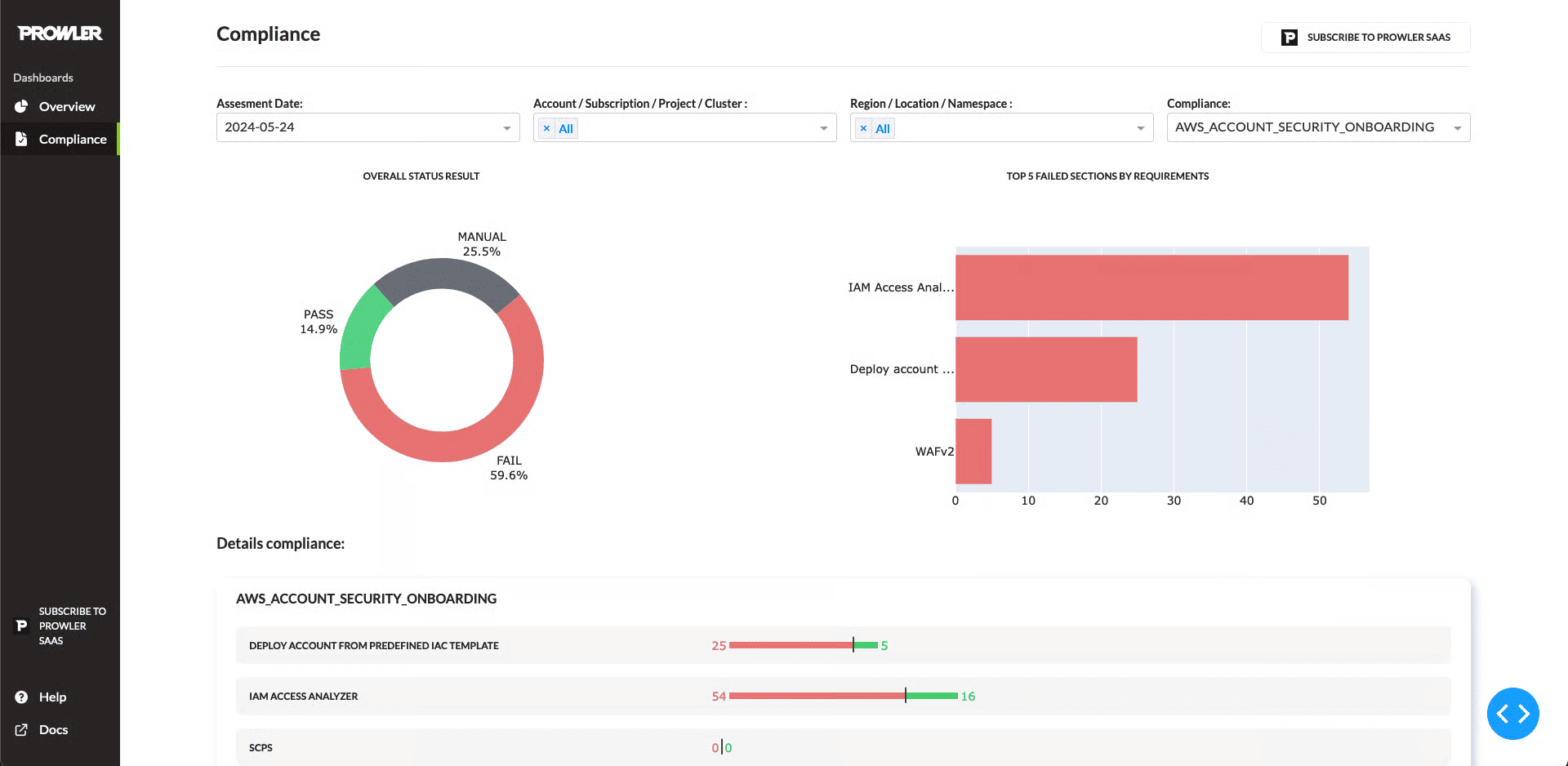Expand the Region / Location dropdown arrow
This screenshot has width=1568, height=766.
[x=1141, y=128]
